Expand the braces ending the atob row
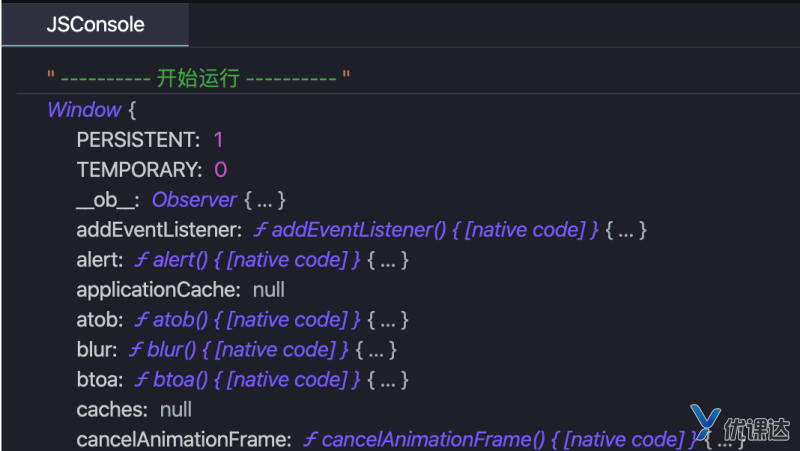The width and height of the screenshot is (800, 451). 388,320
